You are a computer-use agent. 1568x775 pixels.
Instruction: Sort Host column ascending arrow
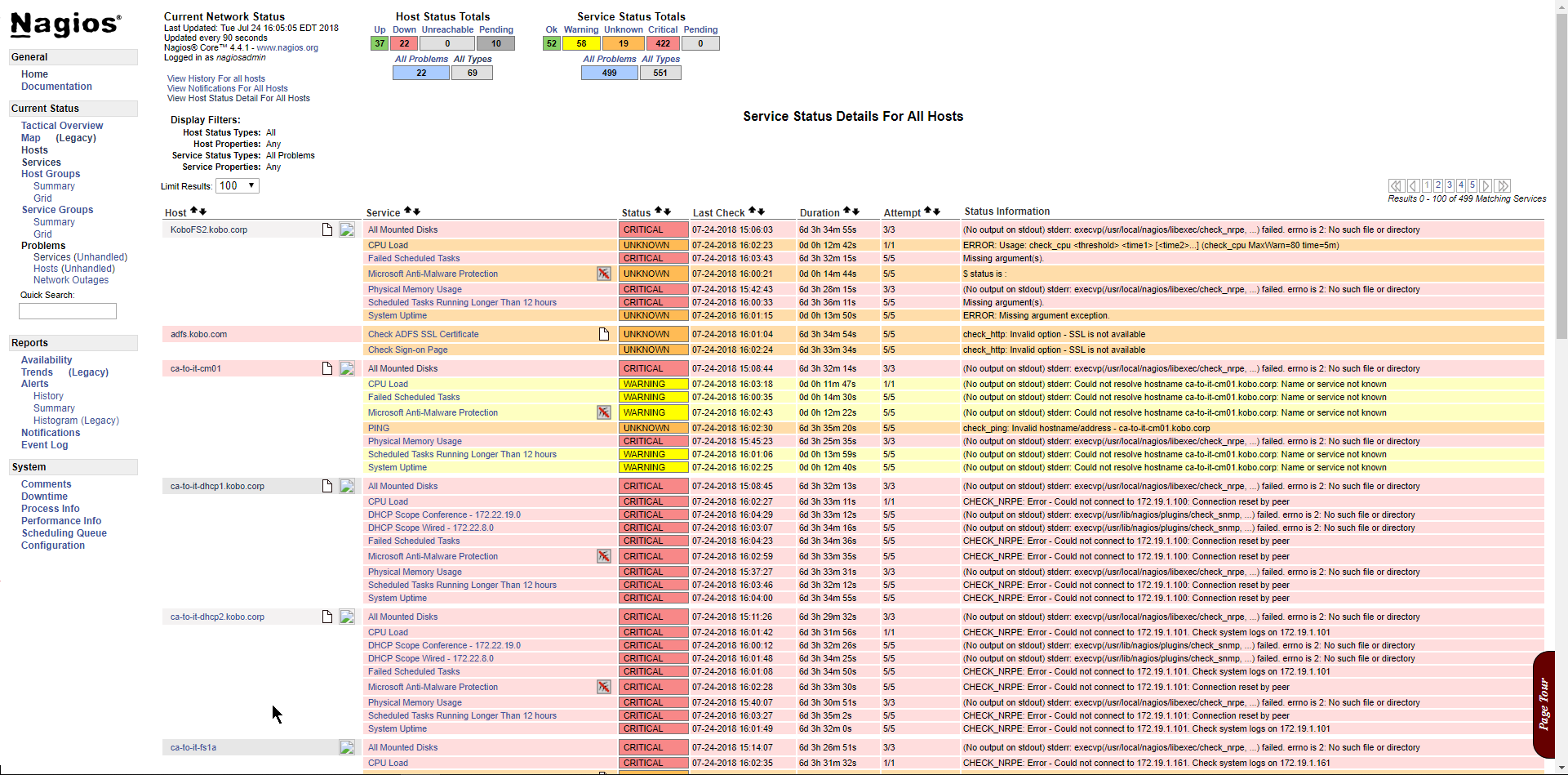point(193,212)
